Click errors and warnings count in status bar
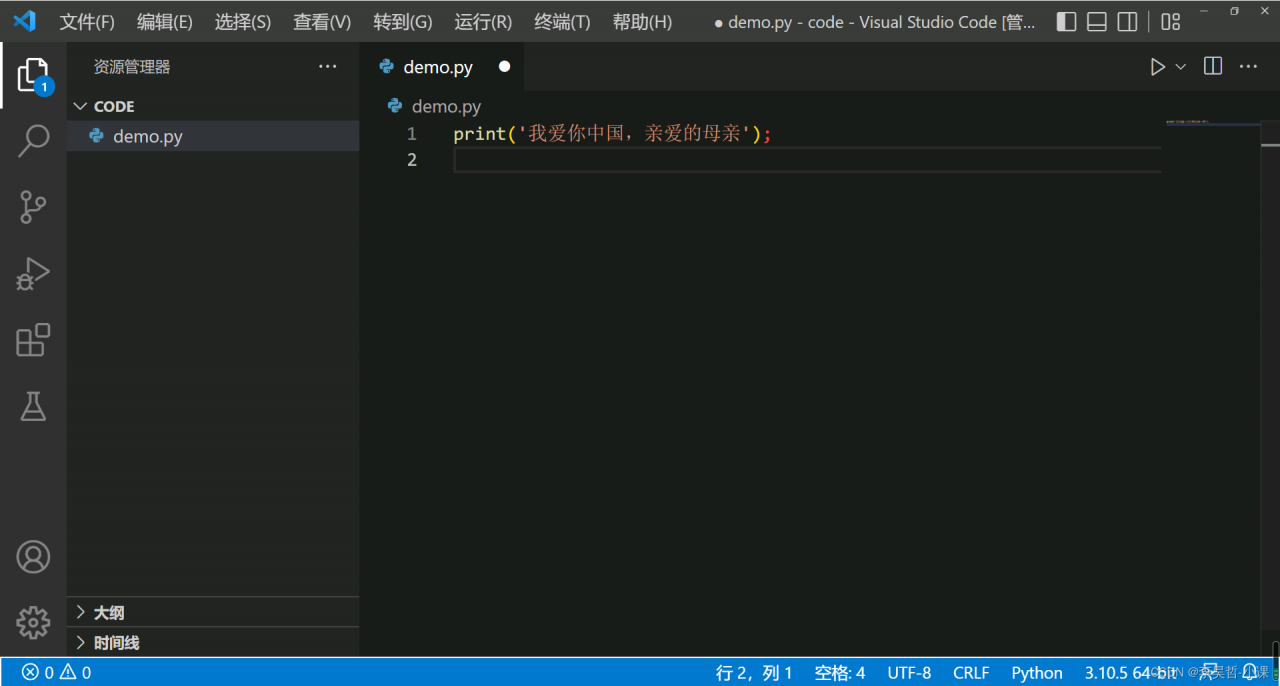Viewport: 1280px width, 686px height. click(57, 673)
